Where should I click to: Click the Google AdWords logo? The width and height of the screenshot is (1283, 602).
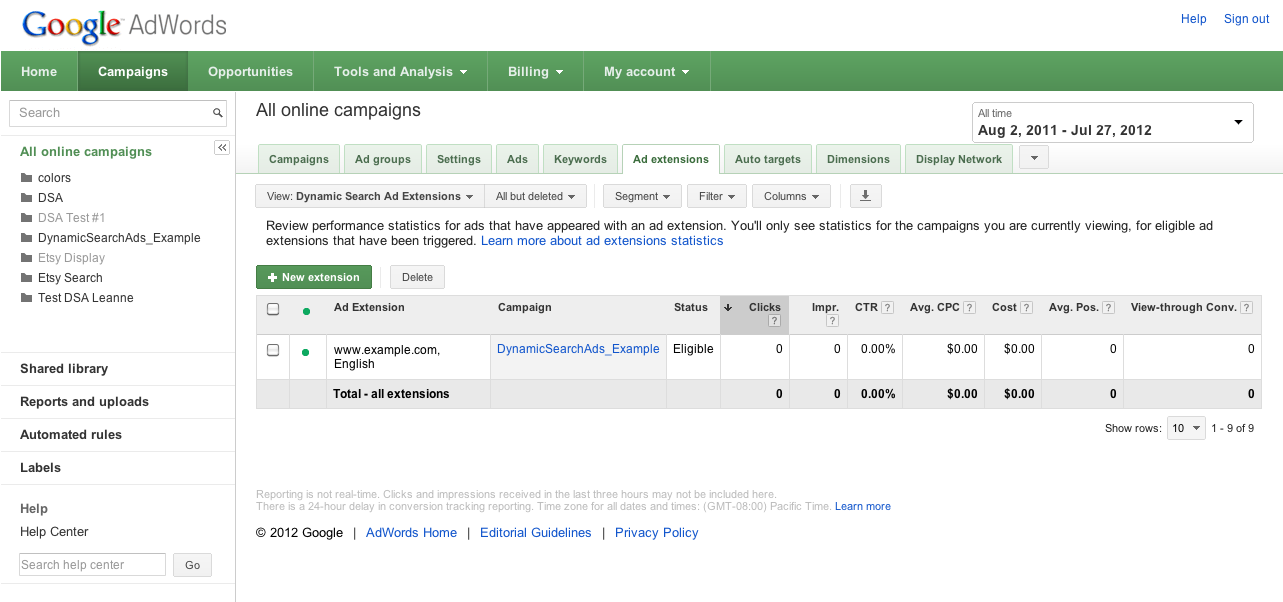[124, 25]
